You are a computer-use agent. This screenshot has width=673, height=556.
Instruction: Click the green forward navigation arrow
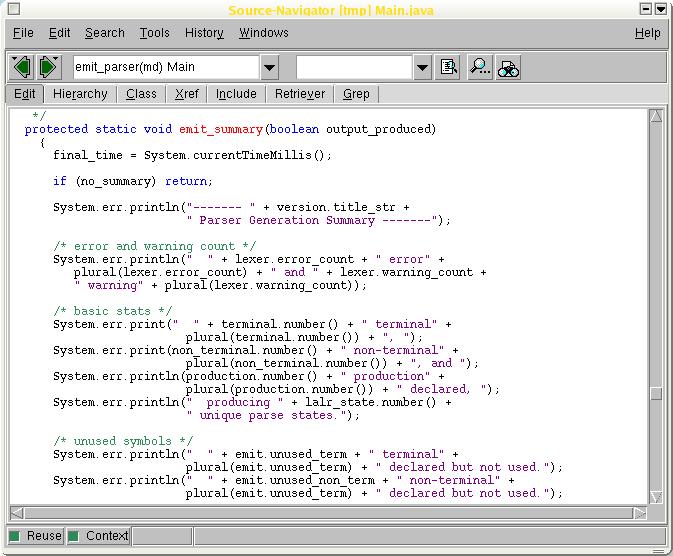tap(47, 67)
